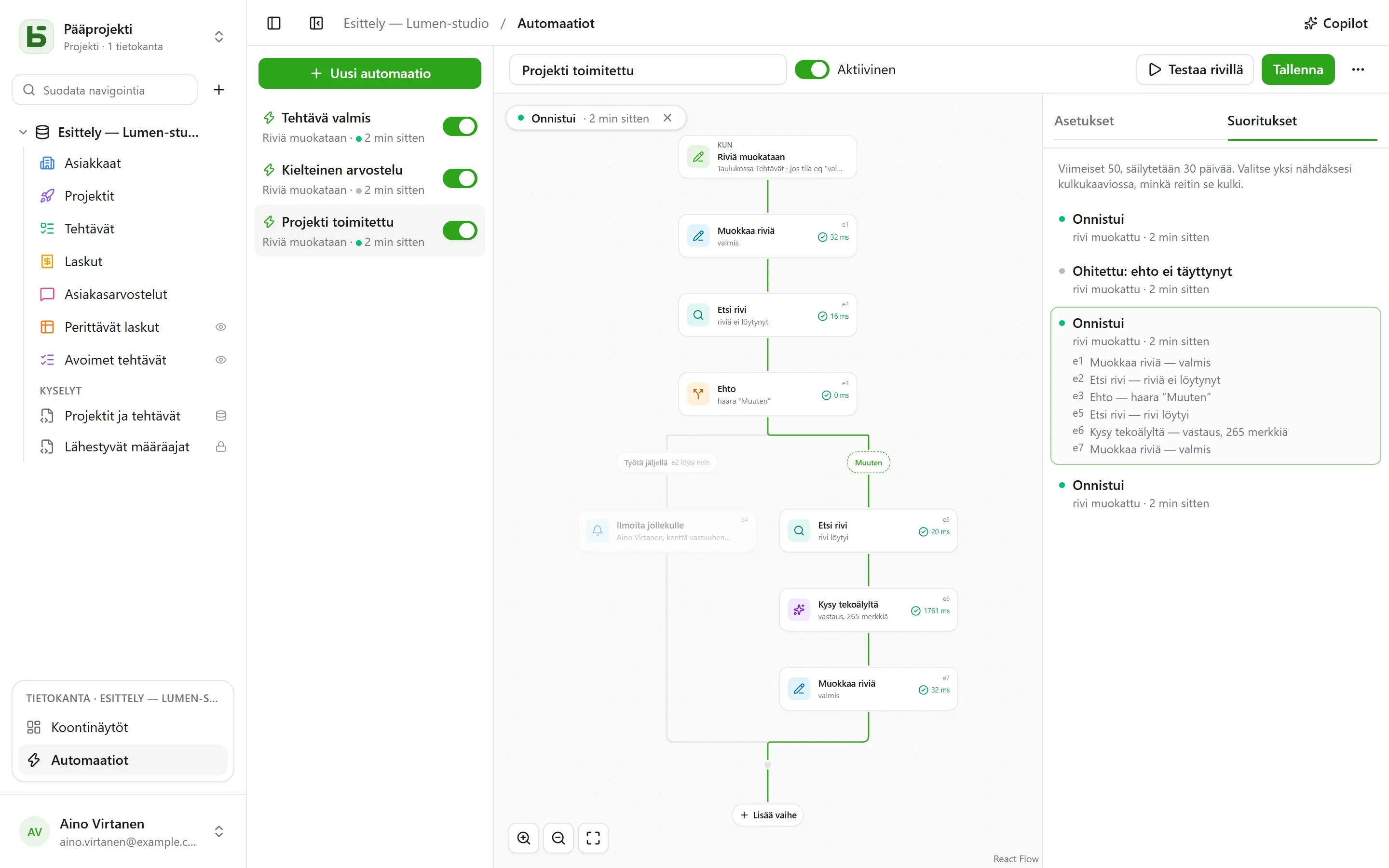The image size is (1389, 868).
Task: Open Koontinäytöt dashboards
Action: pyautogui.click(x=123, y=727)
